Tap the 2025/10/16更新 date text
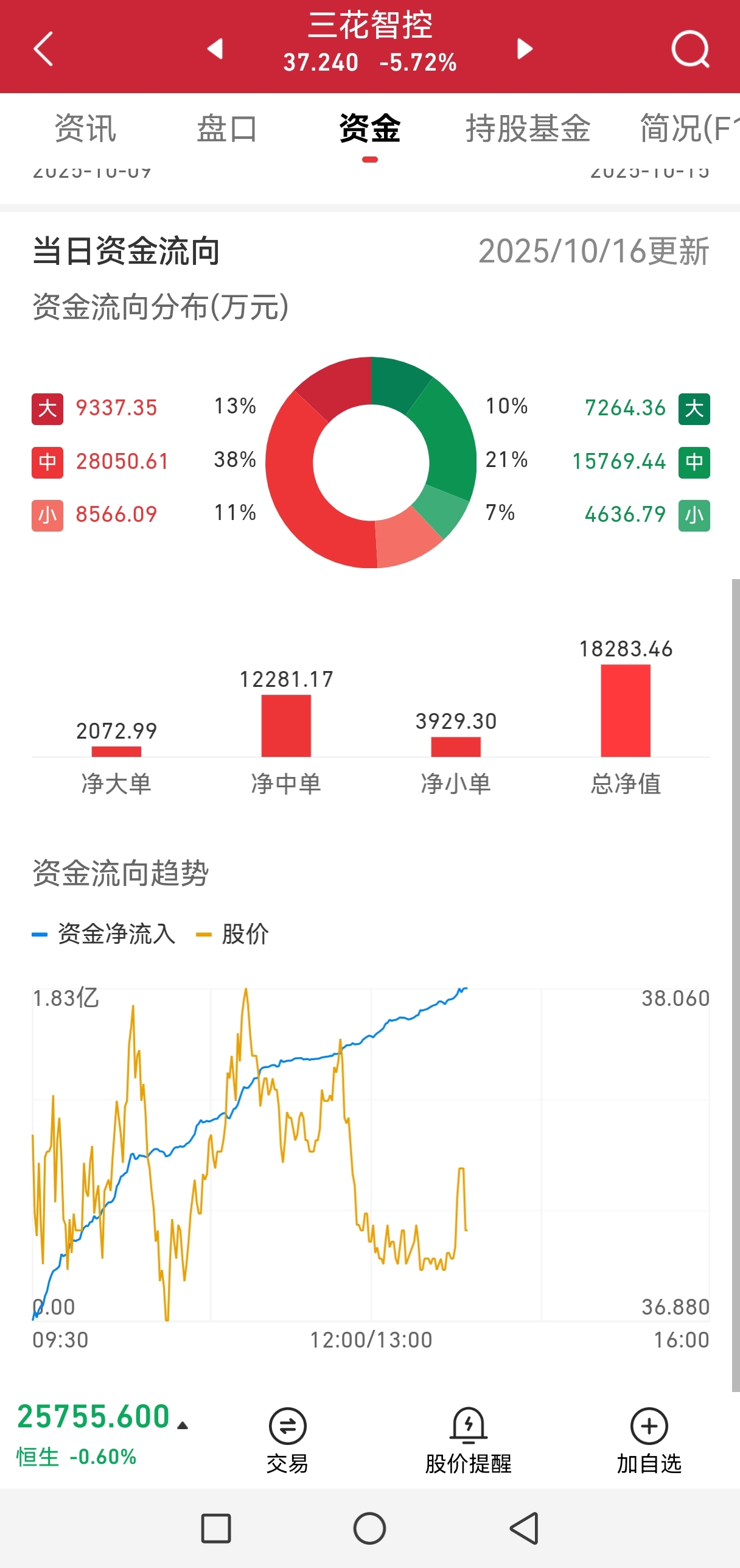740x1568 pixels. pos(594,251)
